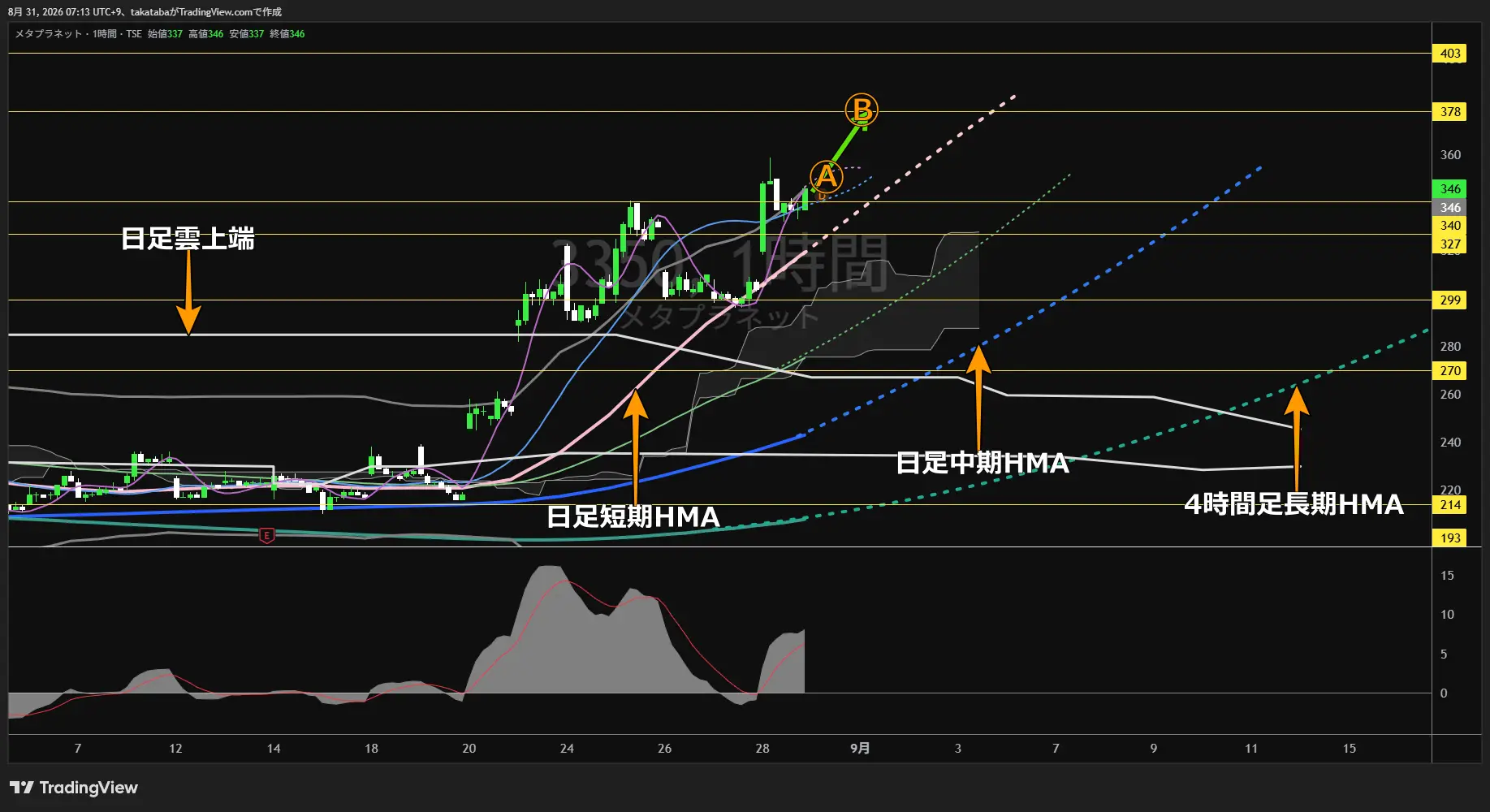Select the 14 date on time axis

[274, 749]
